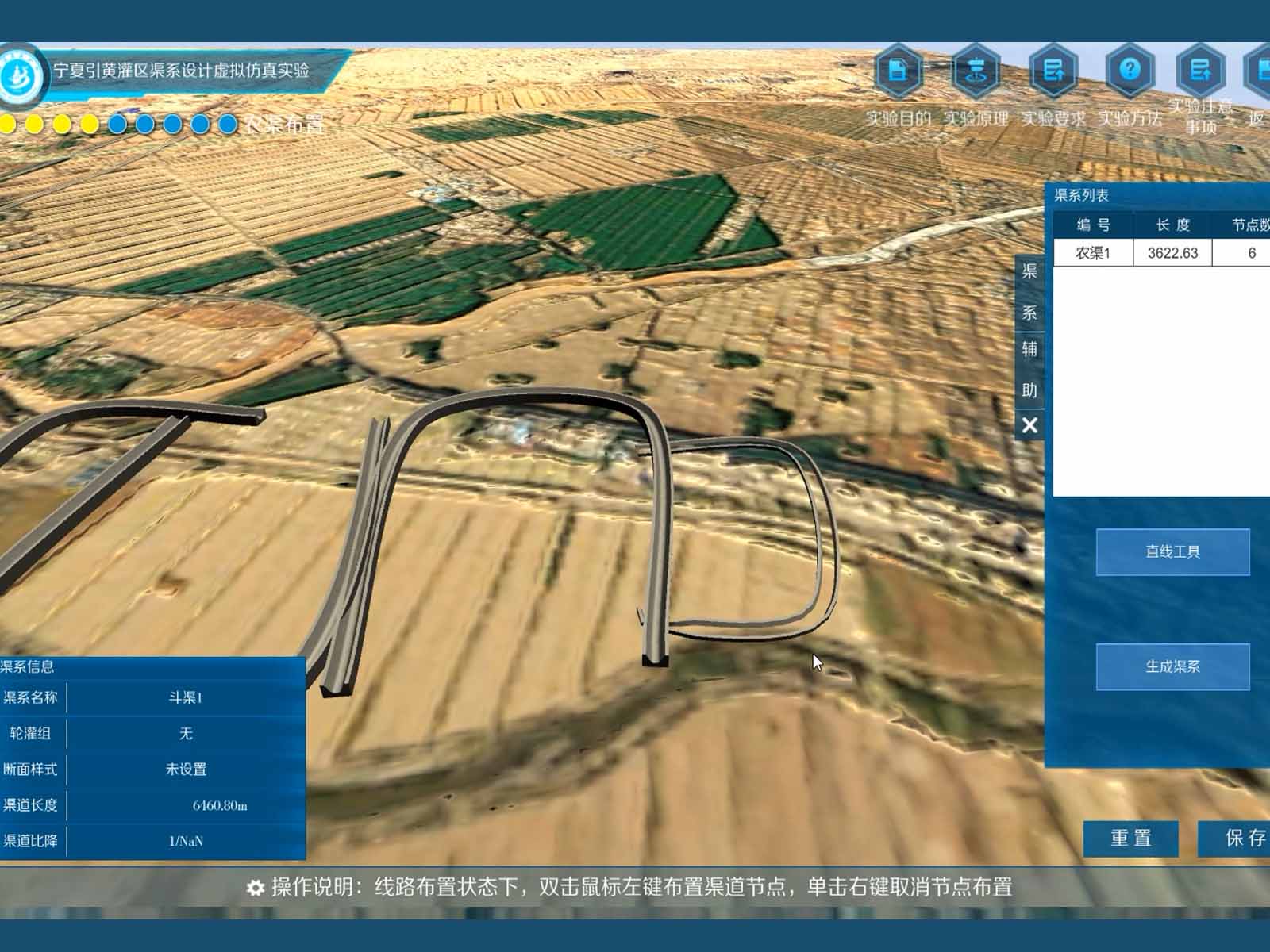This screenshot has width=1270, height=952.
Task: Click the blue step dot beside 农渠布置
Action: coord(228,124)
